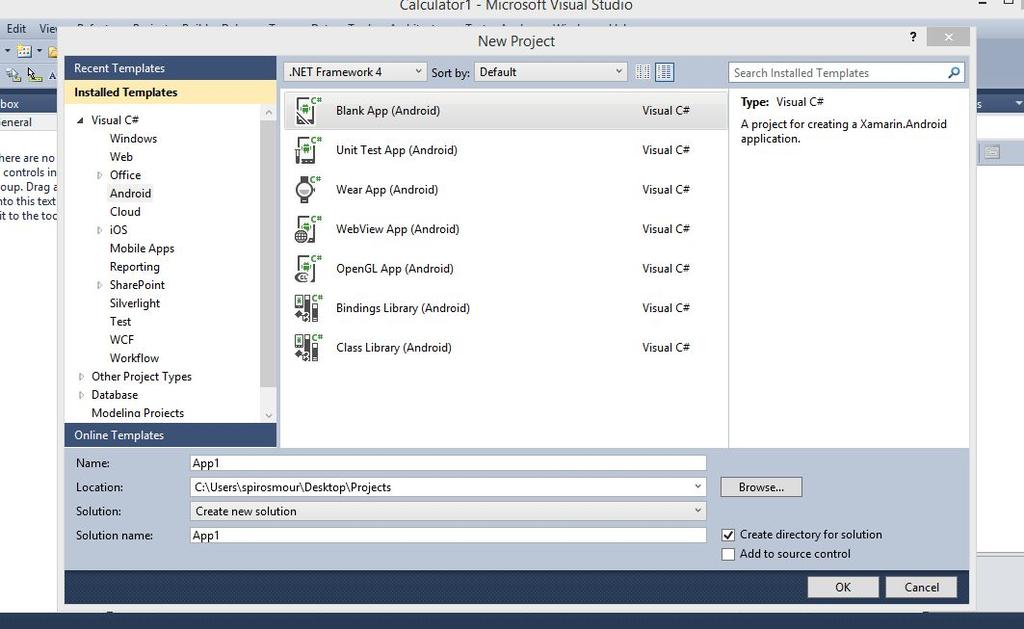The width and height of the screenshot is (1024, 629).
Task: Click the Browse... button
Action: point(761,487)
